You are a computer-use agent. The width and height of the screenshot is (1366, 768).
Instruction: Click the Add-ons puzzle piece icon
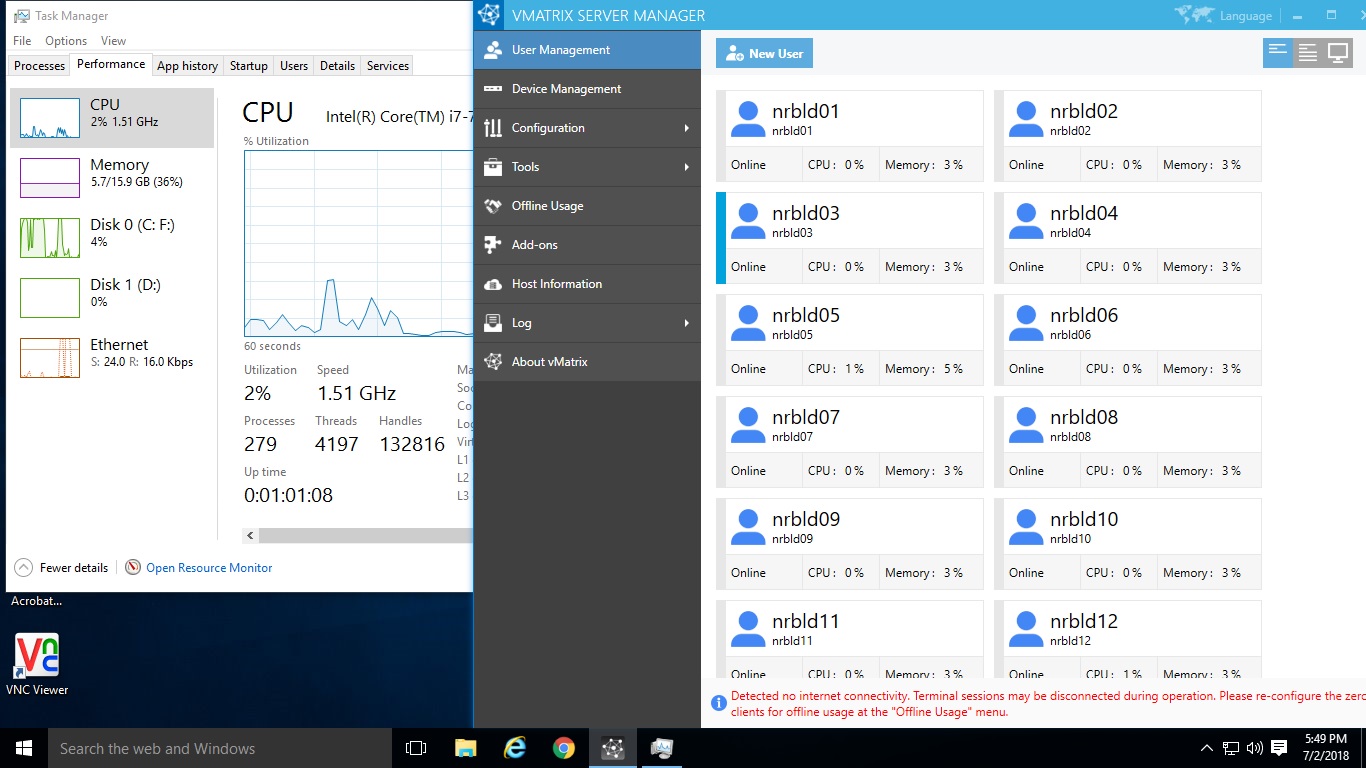pyautogui.click(x=492, y=245)
